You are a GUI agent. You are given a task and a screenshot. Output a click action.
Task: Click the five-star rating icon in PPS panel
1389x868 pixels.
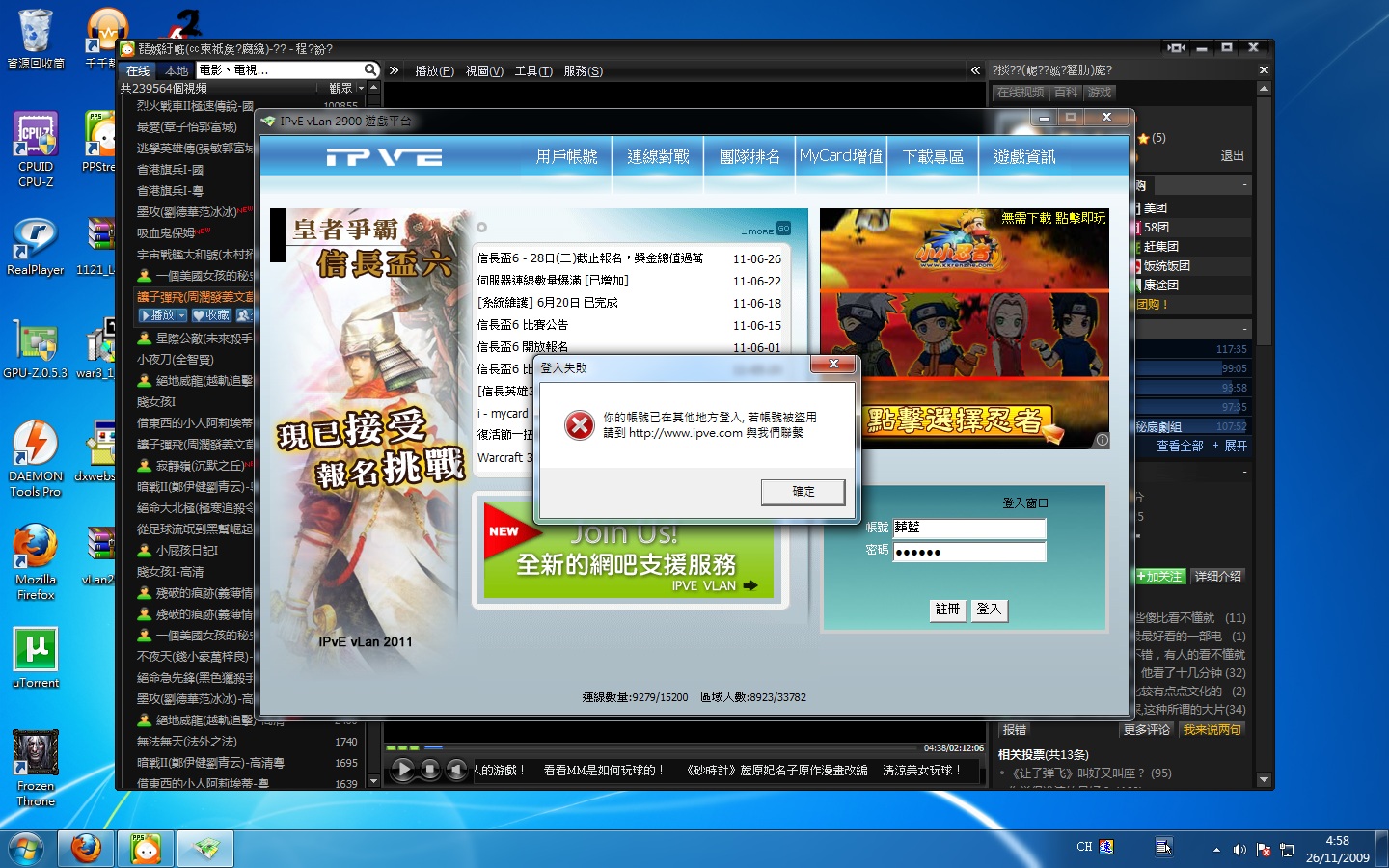1144,138
